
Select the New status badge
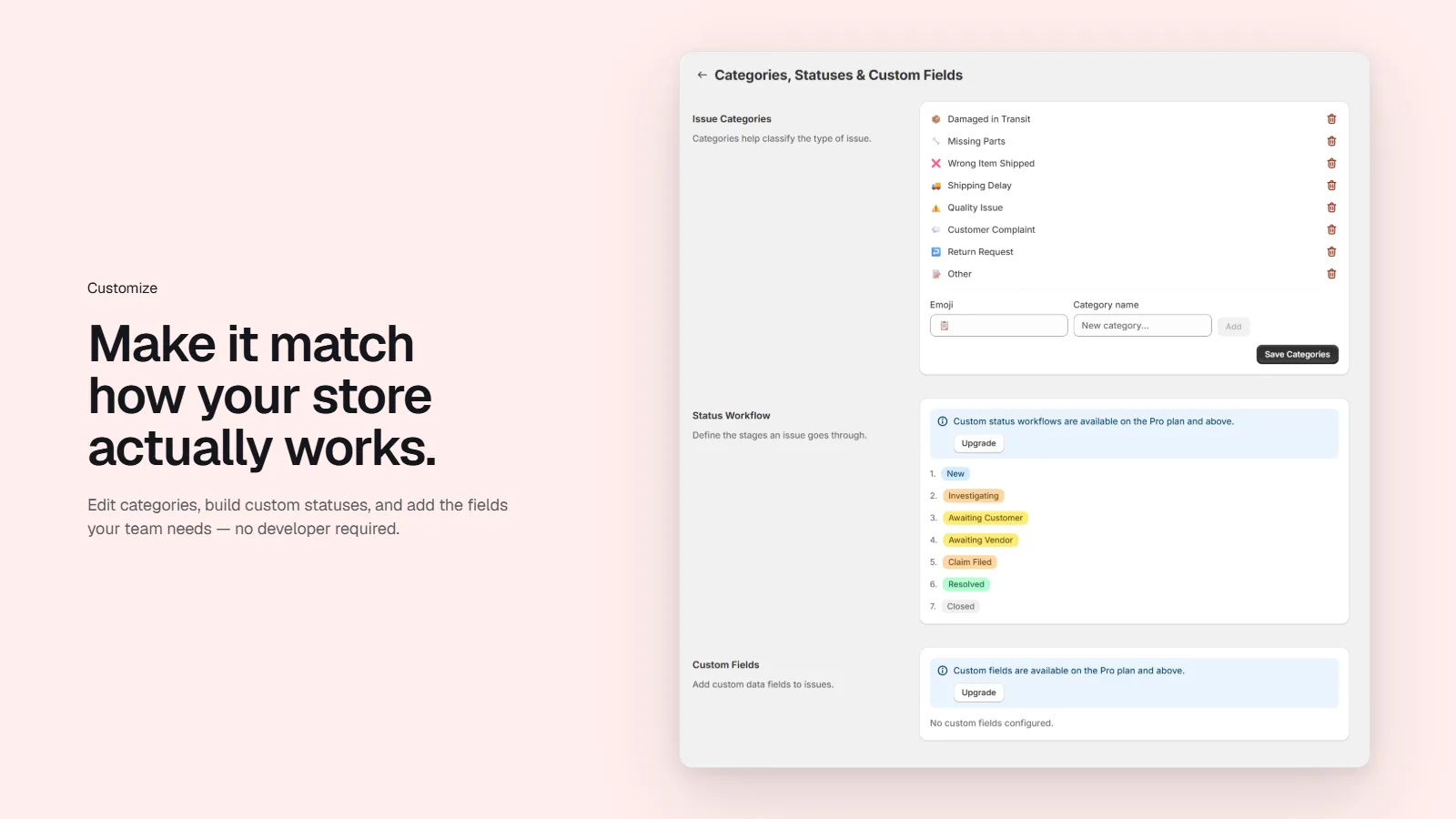(x=955, y=474)
